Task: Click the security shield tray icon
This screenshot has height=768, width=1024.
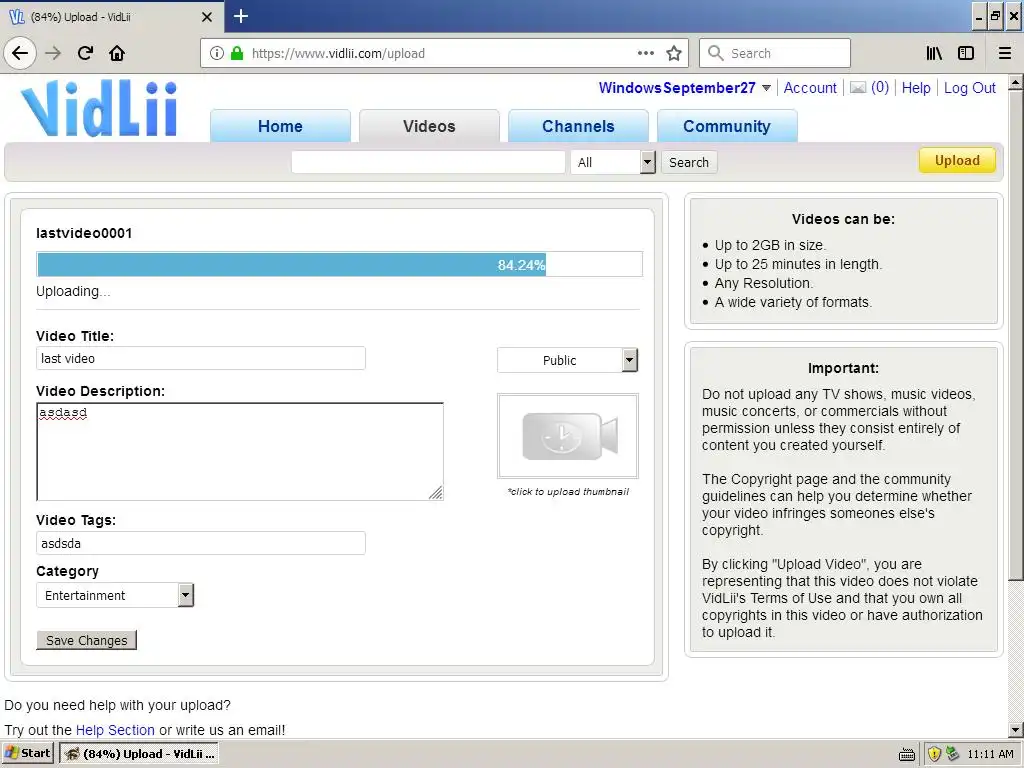Action: (x=934, y=754)
